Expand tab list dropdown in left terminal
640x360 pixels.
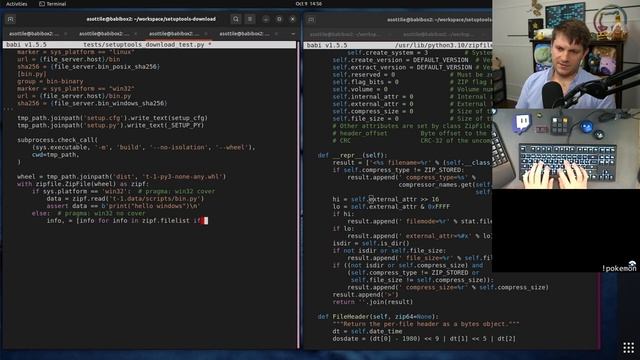[x=293, y=34]
